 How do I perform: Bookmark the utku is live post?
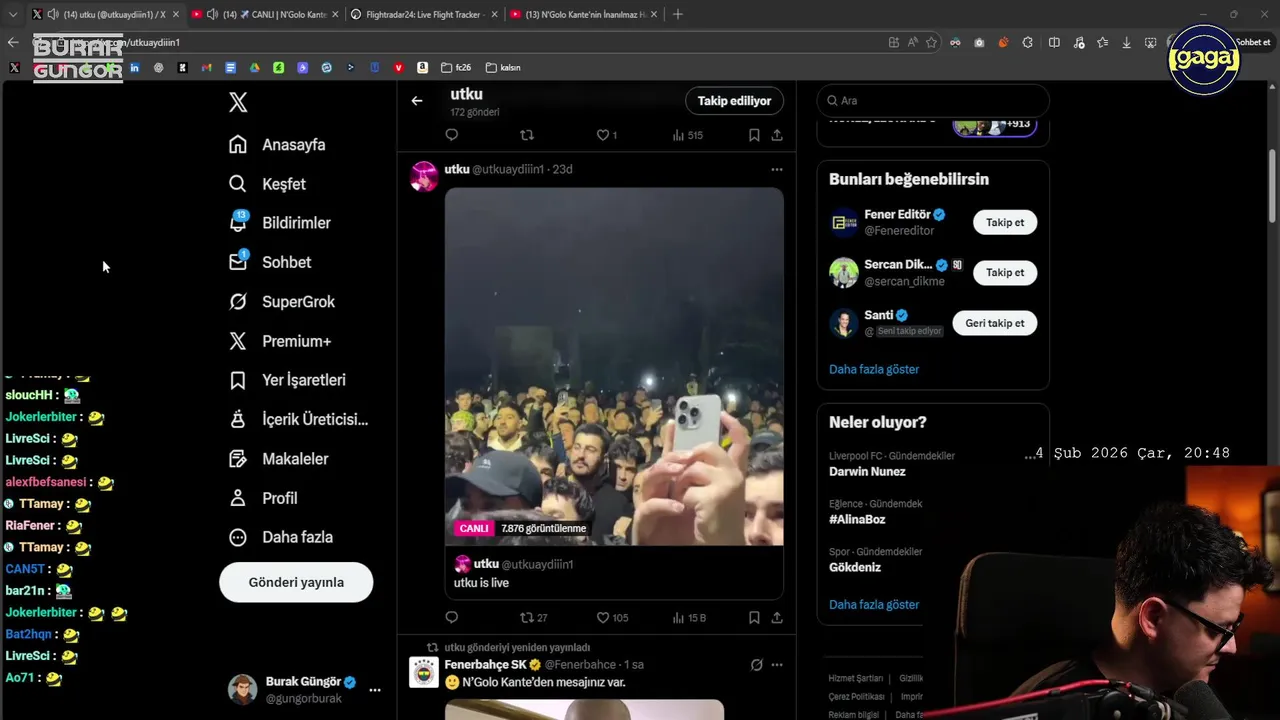pos(754,618)
